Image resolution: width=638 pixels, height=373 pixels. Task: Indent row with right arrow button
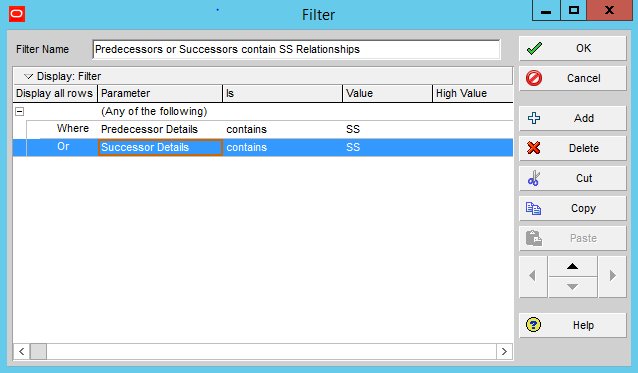tap(612, 277)
